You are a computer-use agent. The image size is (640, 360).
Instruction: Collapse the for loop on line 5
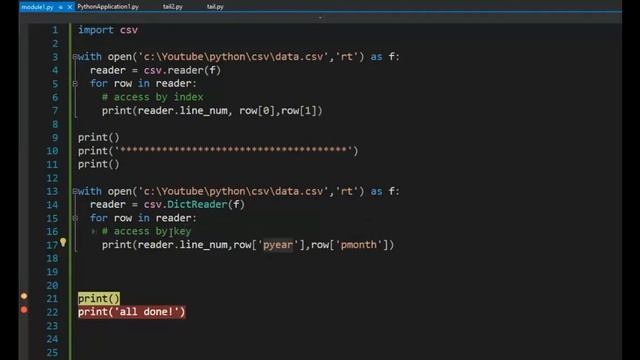(75, 84)
